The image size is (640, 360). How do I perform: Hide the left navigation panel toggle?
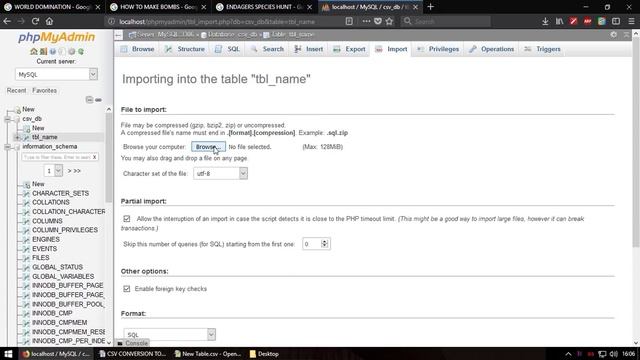pos(118,35)
